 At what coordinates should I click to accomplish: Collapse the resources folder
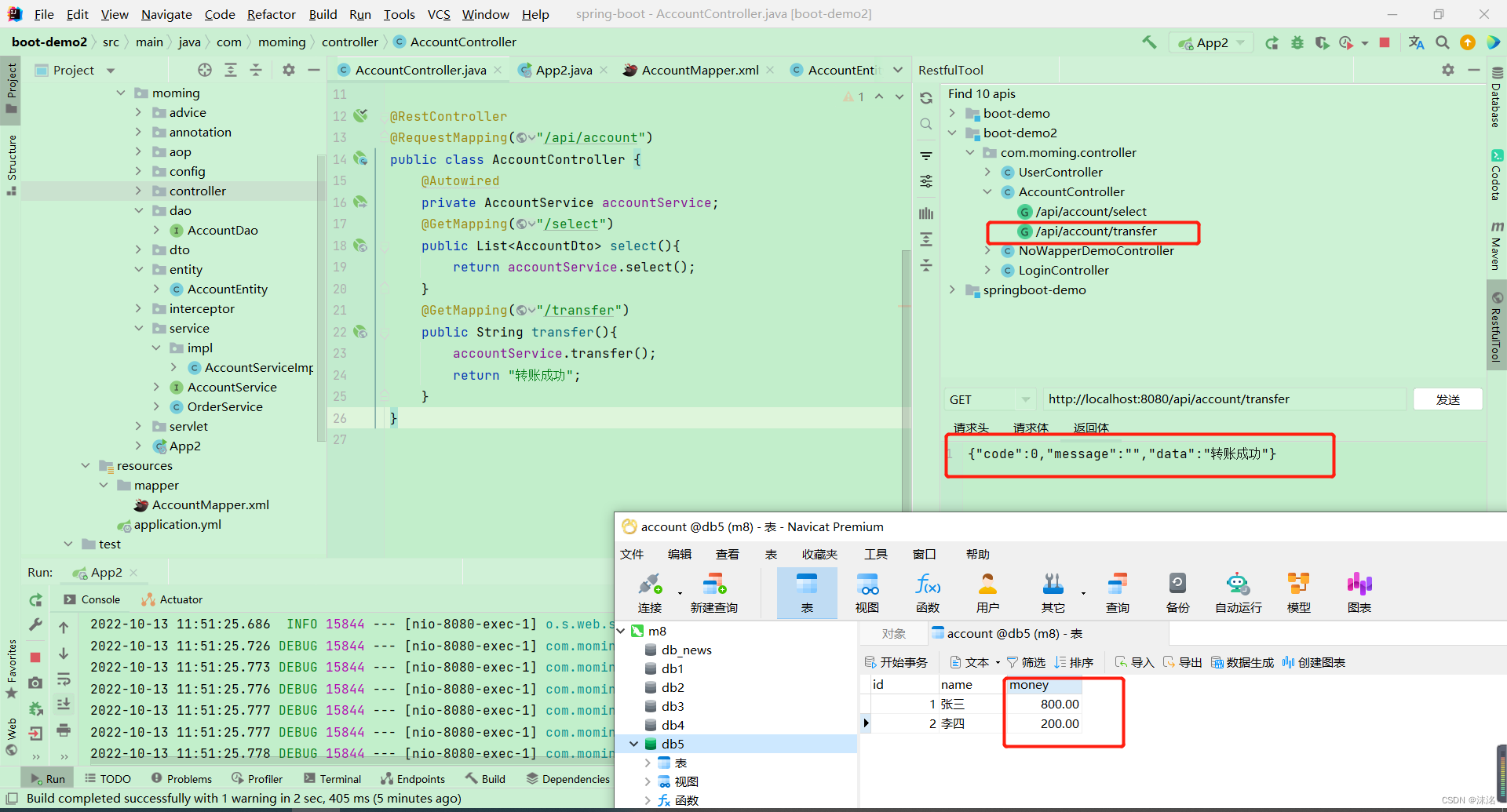86,465
